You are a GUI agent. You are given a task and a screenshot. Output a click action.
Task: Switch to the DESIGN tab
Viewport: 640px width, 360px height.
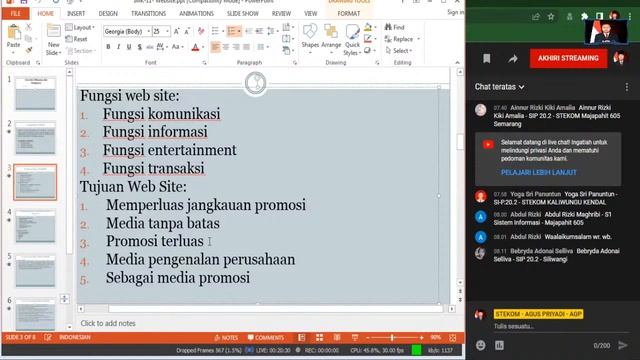tap(108, 13)
